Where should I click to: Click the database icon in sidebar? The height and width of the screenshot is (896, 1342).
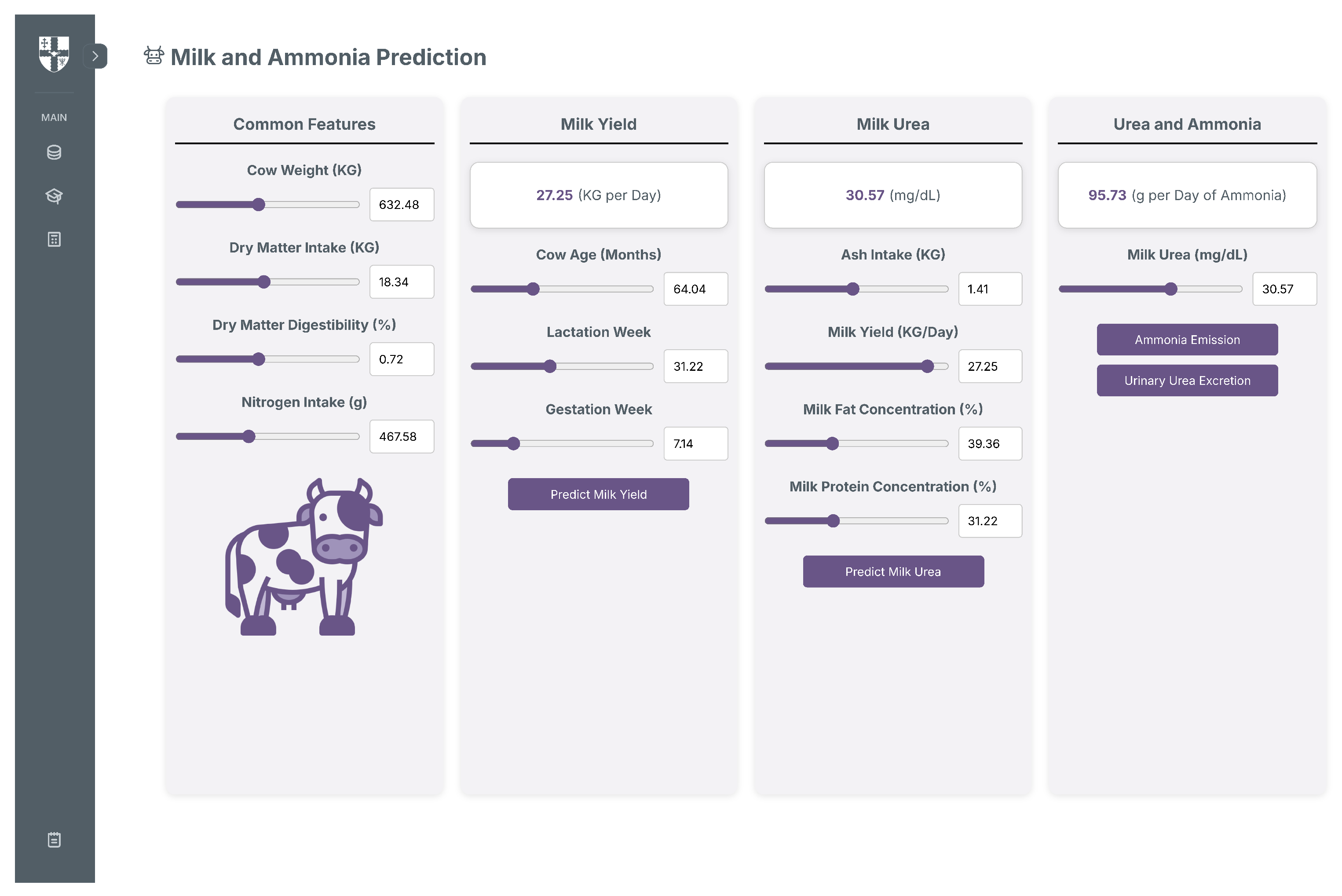click(x=54, y=153)
